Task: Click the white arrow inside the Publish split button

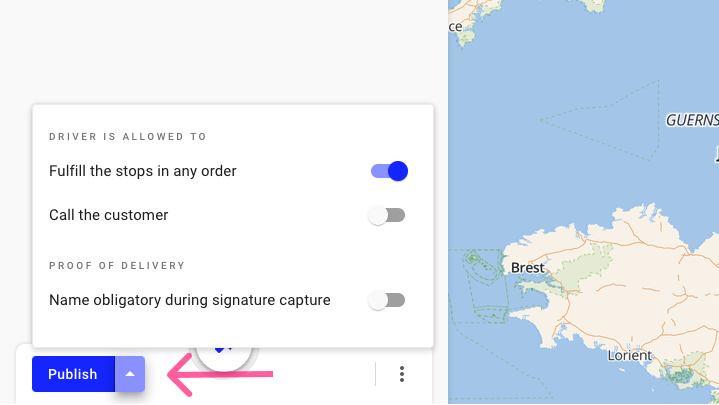Action: point(130,374)
